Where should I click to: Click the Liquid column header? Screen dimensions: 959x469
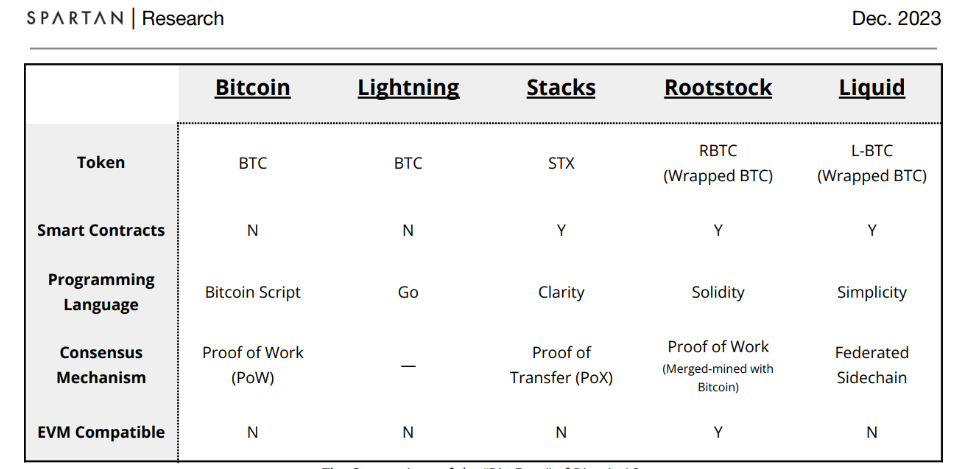coord(872,88)
